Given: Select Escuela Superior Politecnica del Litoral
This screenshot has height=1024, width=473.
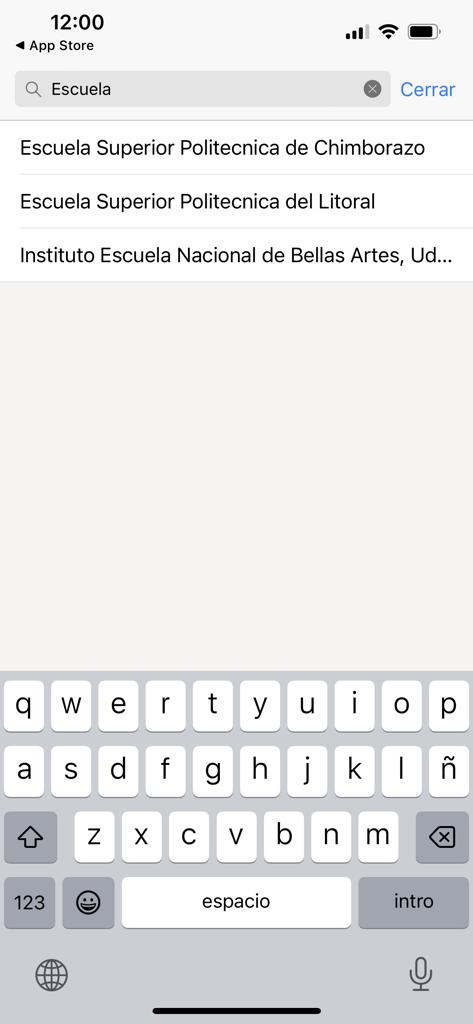Looking at the screenshot, I should tap(236, 201).
